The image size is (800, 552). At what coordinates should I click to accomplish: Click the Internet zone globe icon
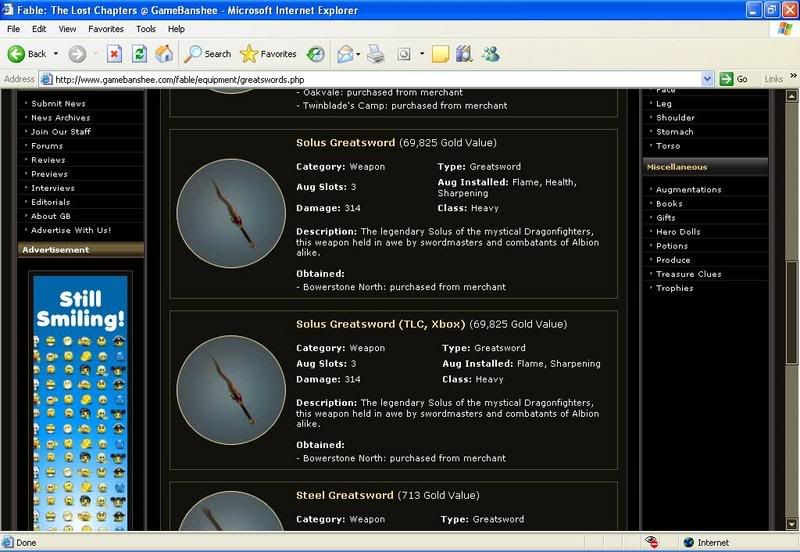point(689,542)
